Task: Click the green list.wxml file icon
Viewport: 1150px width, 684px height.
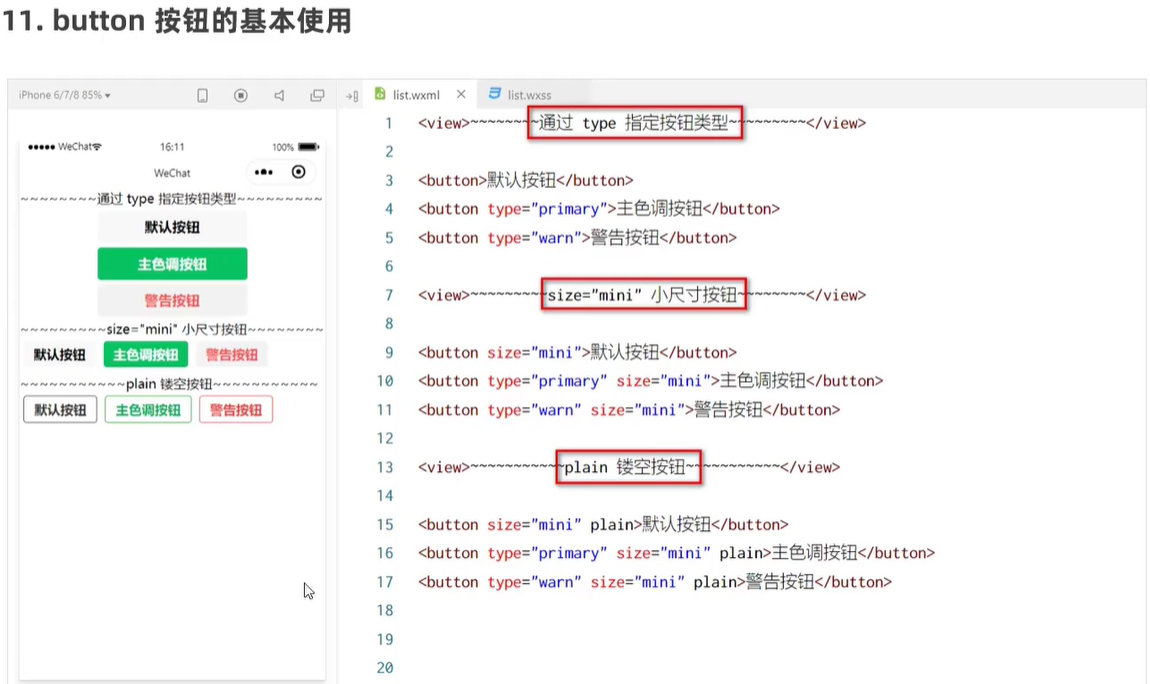Action: [381, 94]
